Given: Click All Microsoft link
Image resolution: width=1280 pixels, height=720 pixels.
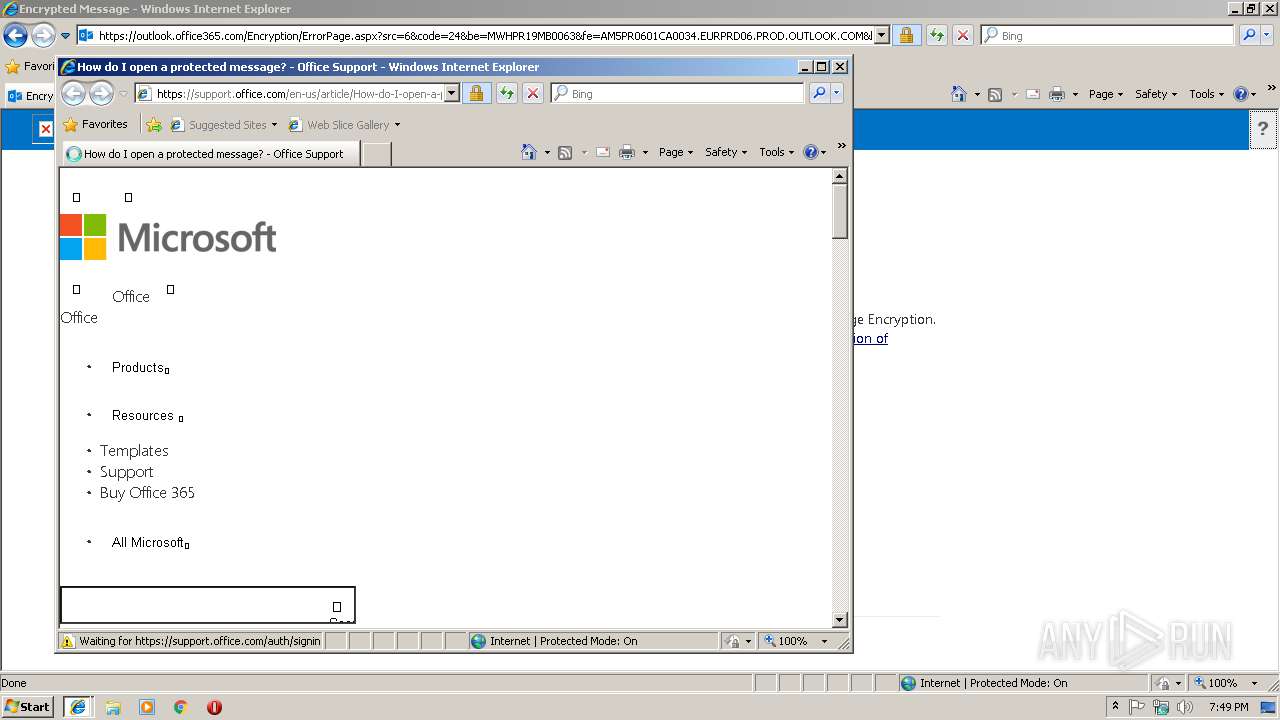Looking at the screenshot, I should point(148,542).
